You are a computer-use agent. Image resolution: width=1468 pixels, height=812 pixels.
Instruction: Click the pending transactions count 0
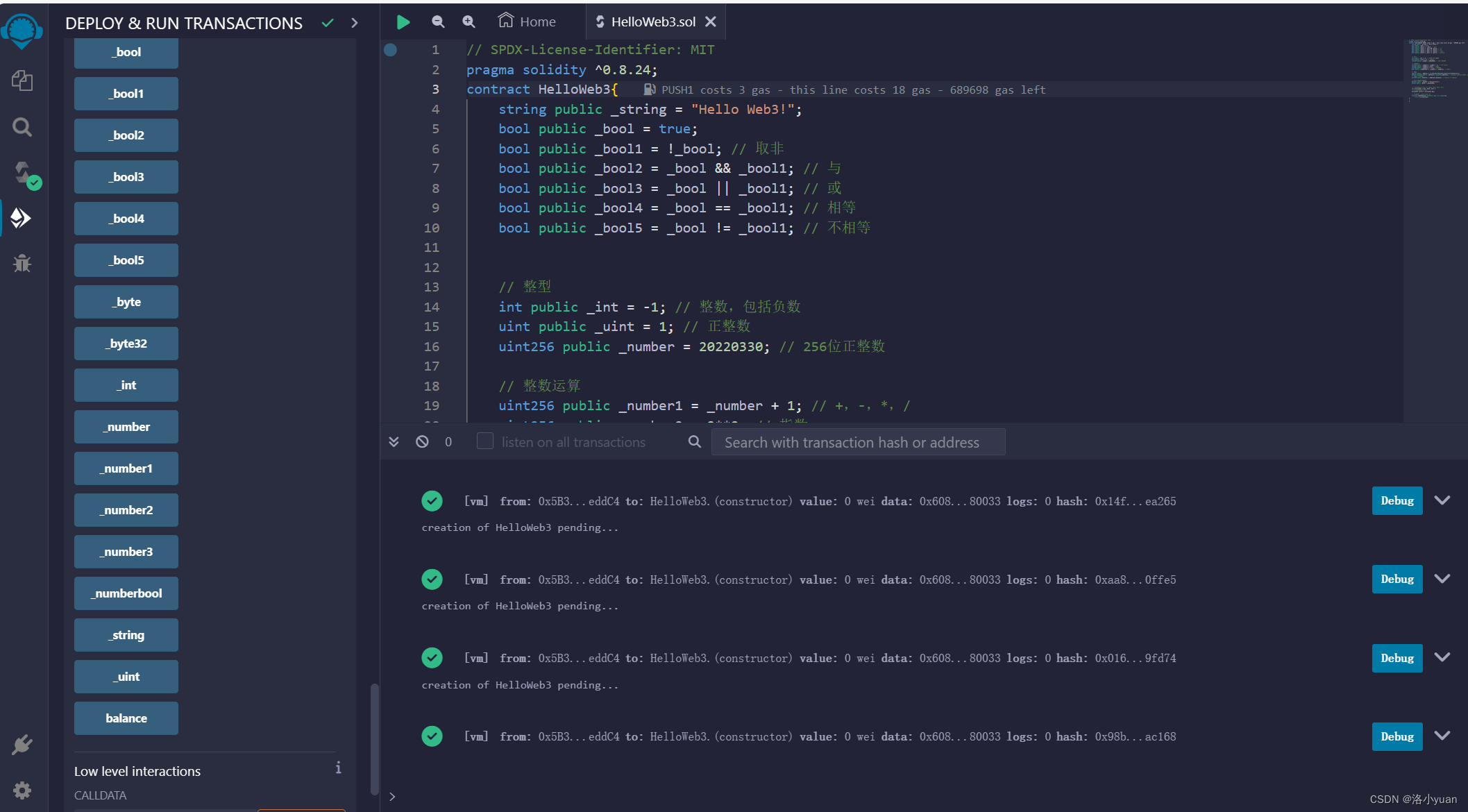[x=448, y=441]
